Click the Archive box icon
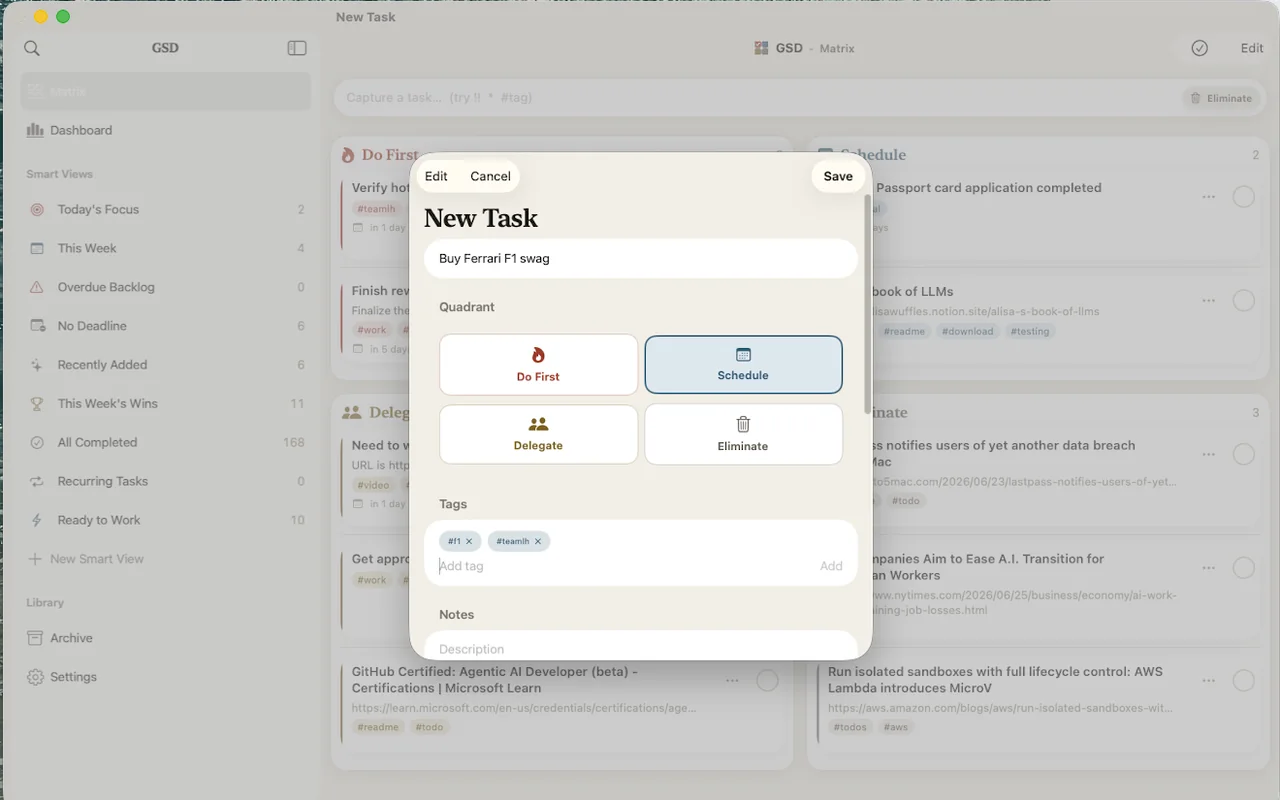The image size is (1280, 800). coord(35,638)
